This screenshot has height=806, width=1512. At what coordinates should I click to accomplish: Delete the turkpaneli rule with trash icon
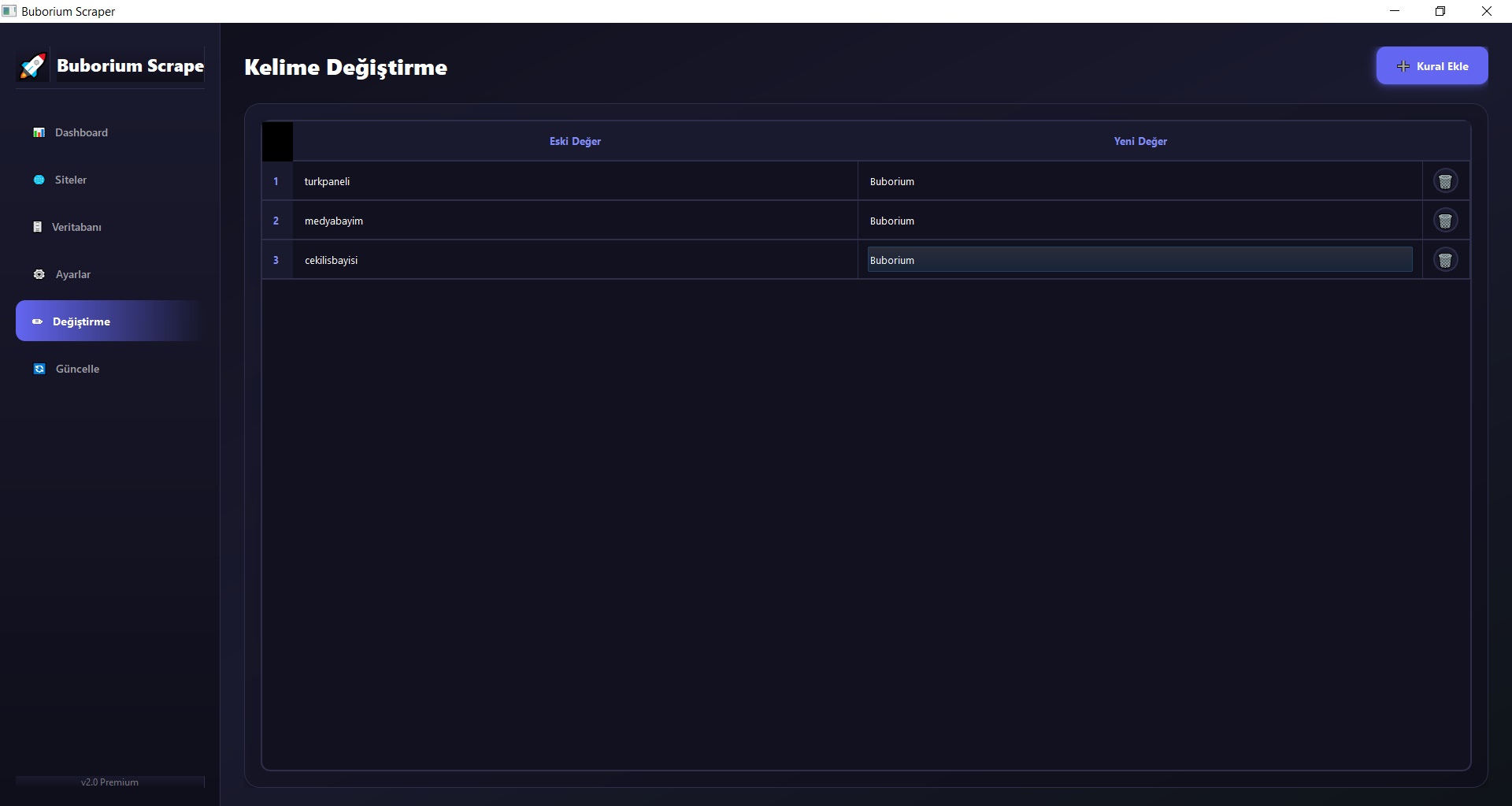click(1445, 181)
